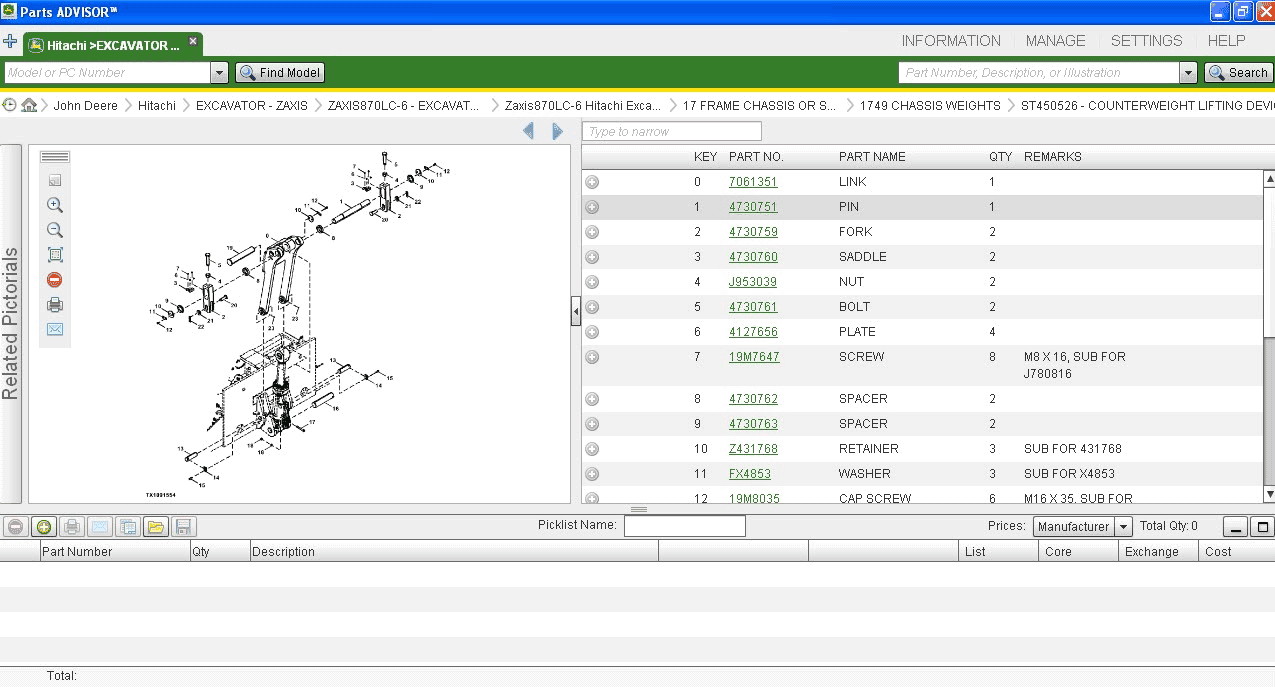Viewport: 1275px width, 687px height.
Task: Open the history clock icon in breadcrumb
Action: (9, 105)
